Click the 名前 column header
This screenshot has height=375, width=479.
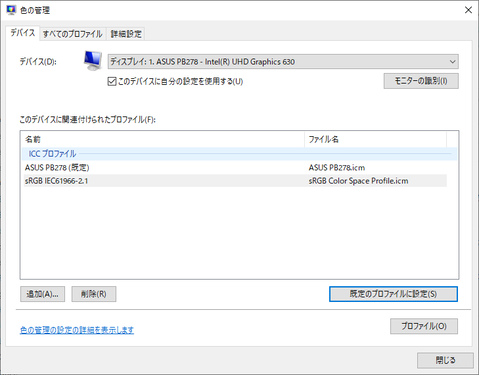[x=163, y=139]
